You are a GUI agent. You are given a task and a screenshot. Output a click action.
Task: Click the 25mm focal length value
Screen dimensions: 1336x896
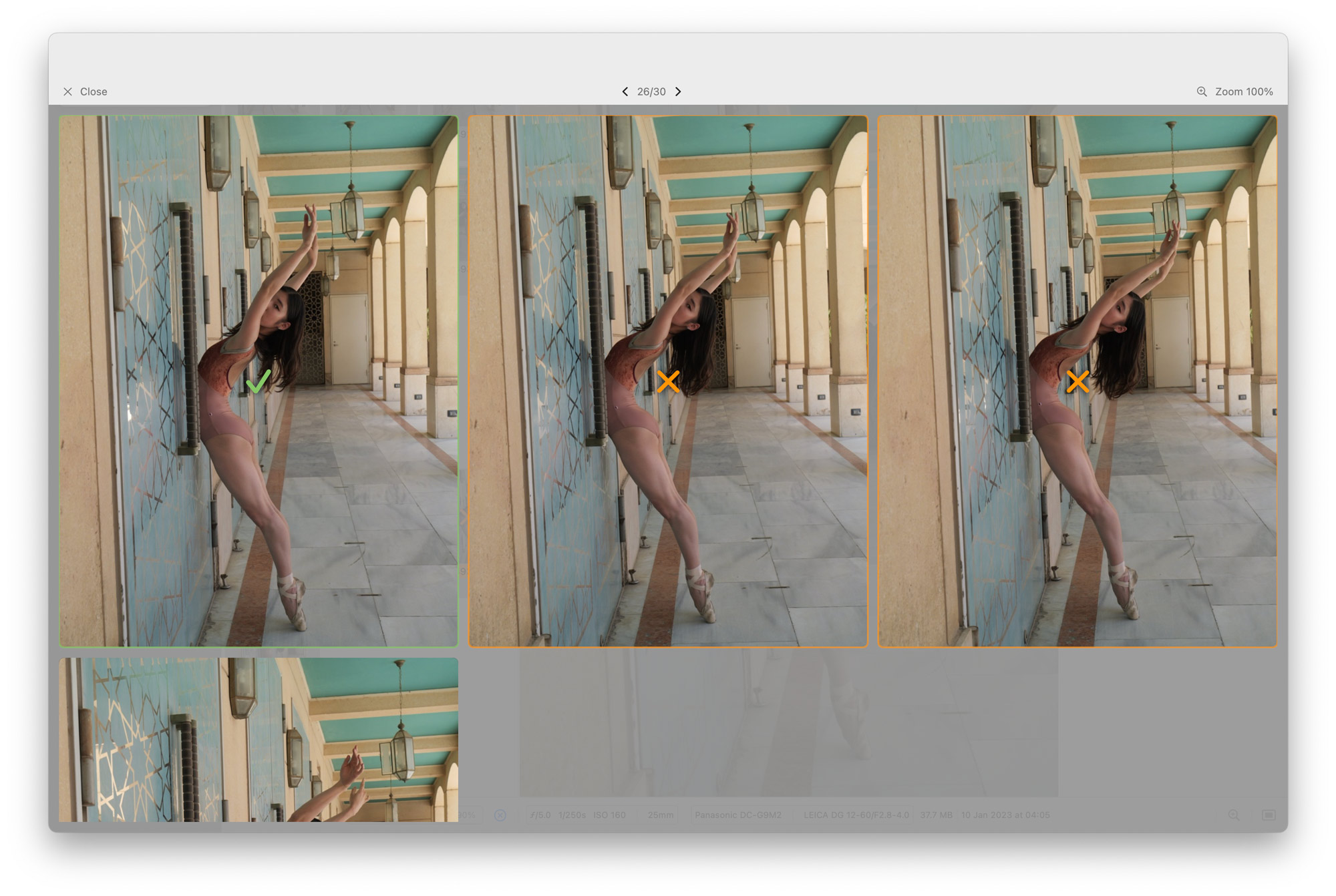coord(660,815)
